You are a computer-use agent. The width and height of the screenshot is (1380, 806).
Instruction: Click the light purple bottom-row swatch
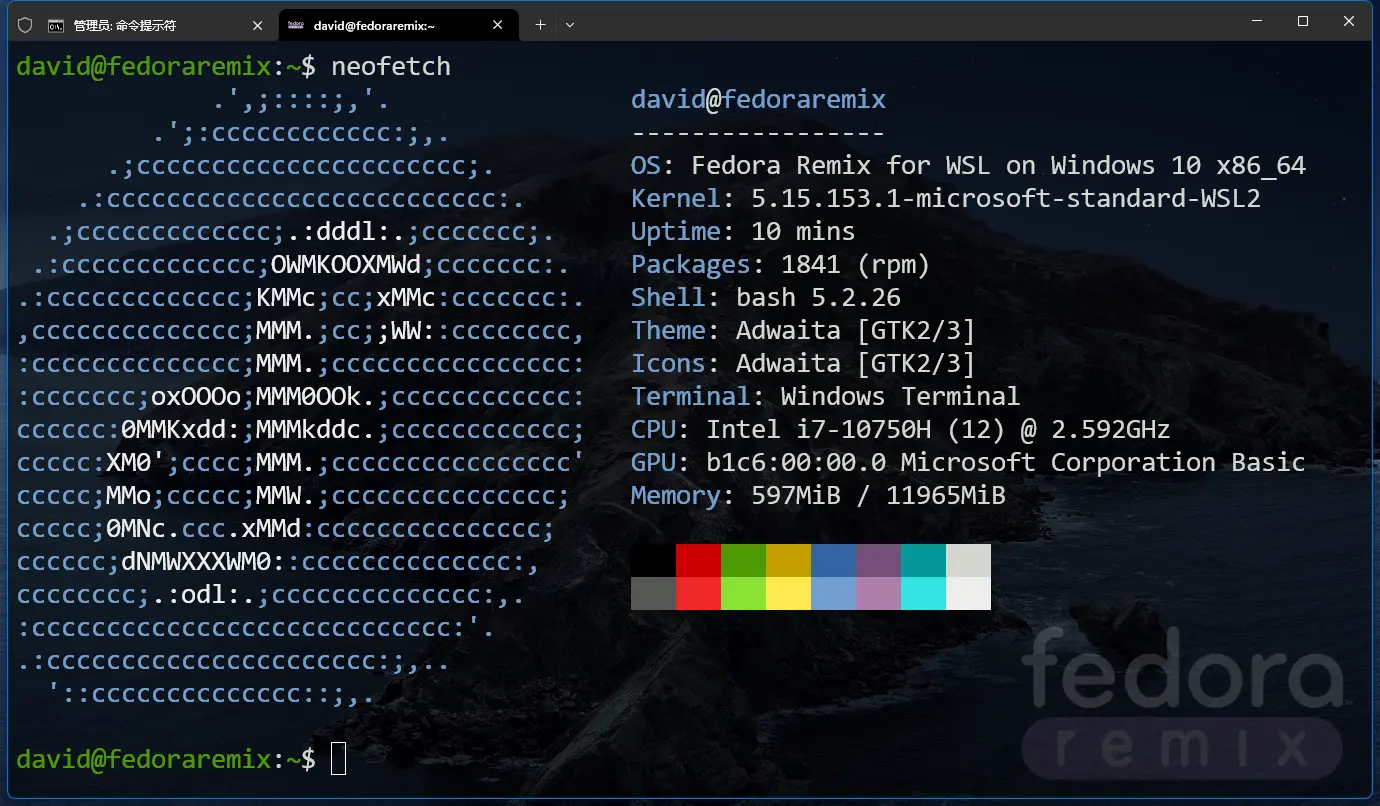878,593
